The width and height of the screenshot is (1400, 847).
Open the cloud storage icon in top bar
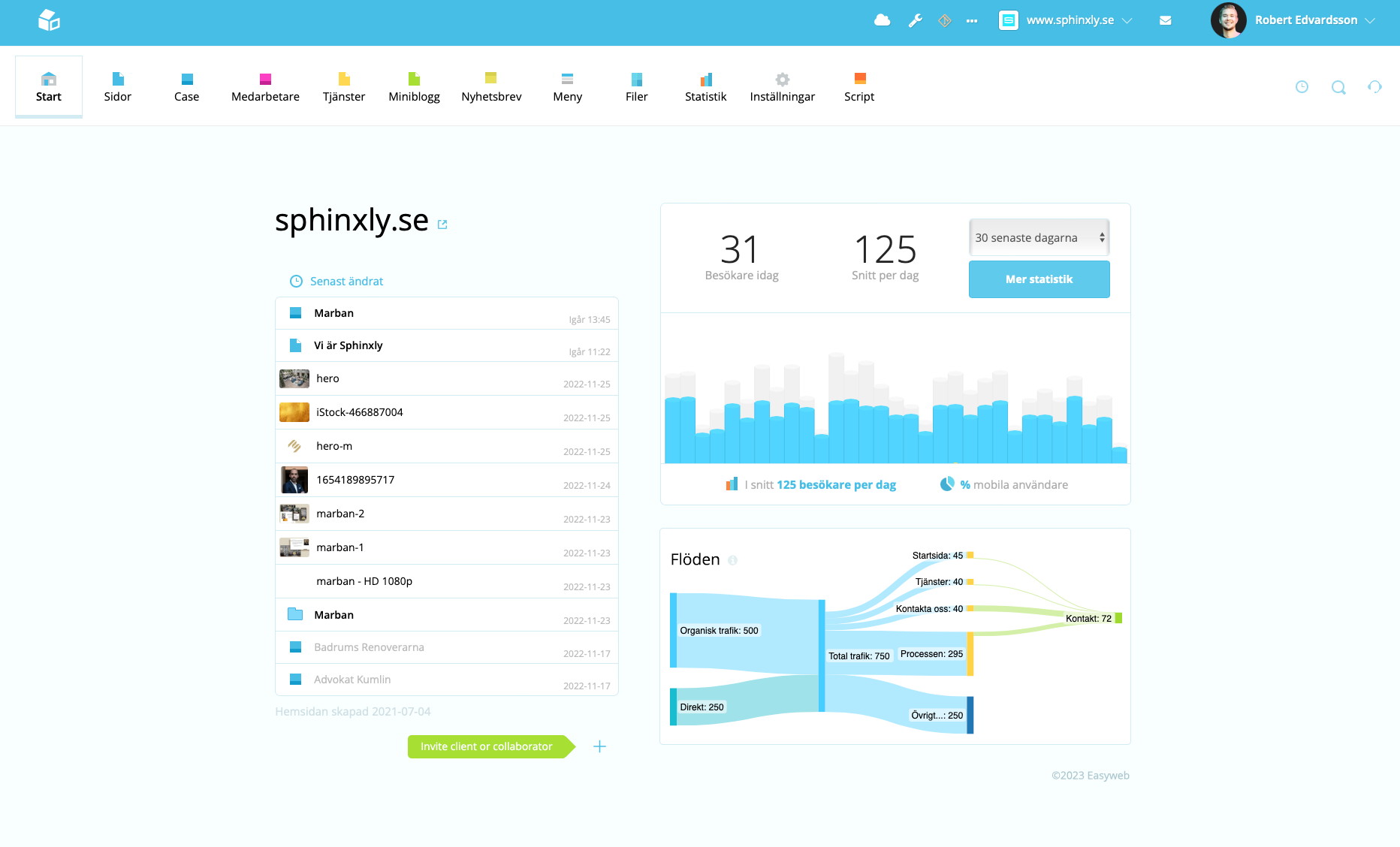coord(882,20)
